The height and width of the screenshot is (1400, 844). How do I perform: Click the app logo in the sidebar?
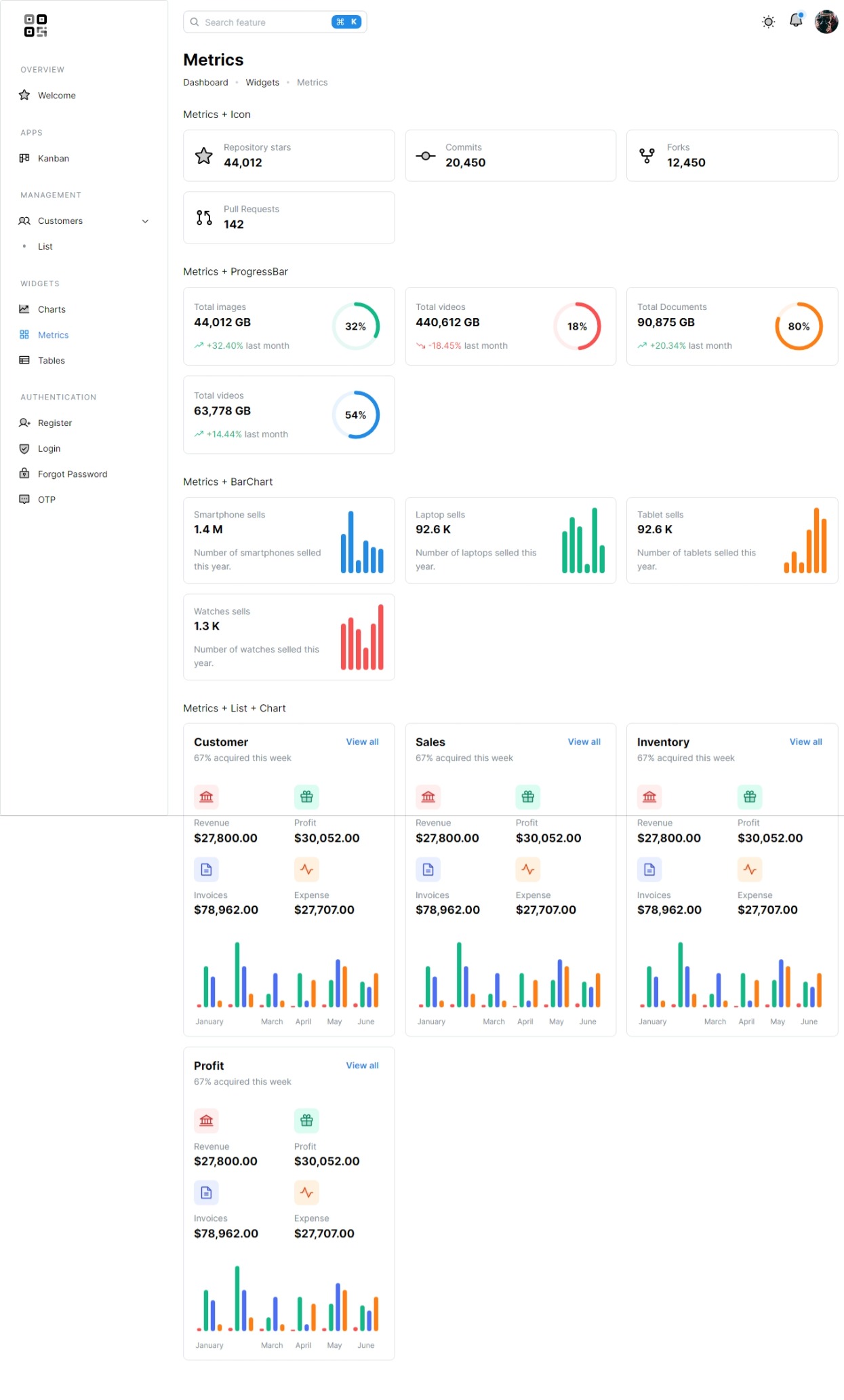(35, 26)
